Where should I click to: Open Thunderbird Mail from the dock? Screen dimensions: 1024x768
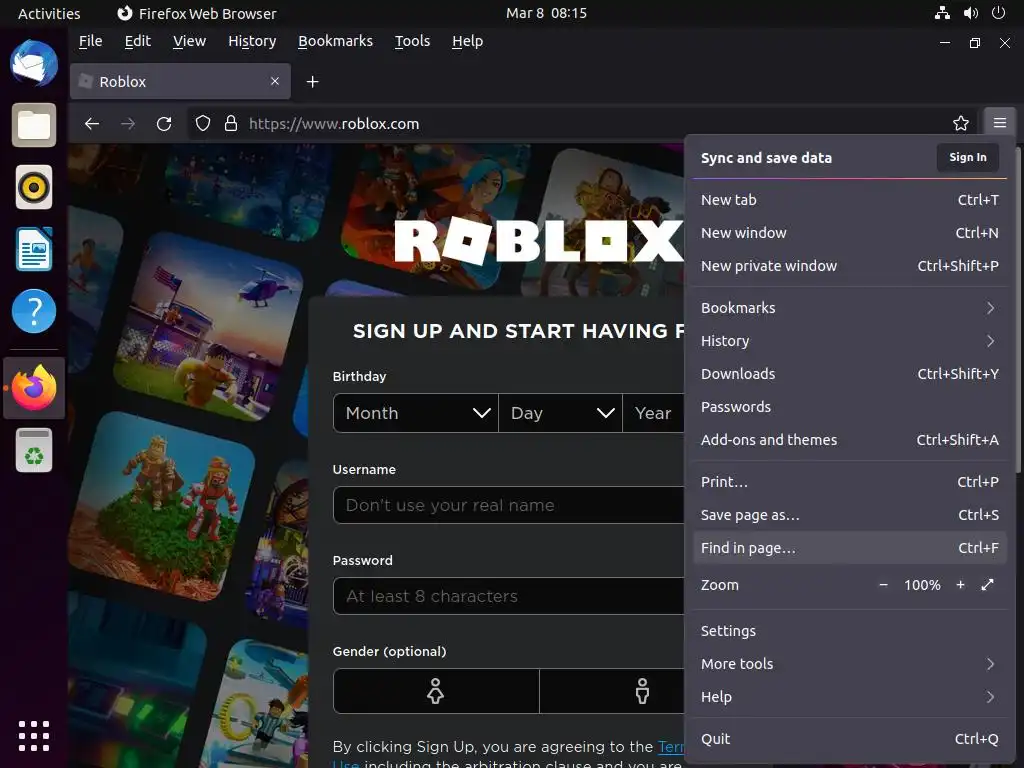click(34, 63)
